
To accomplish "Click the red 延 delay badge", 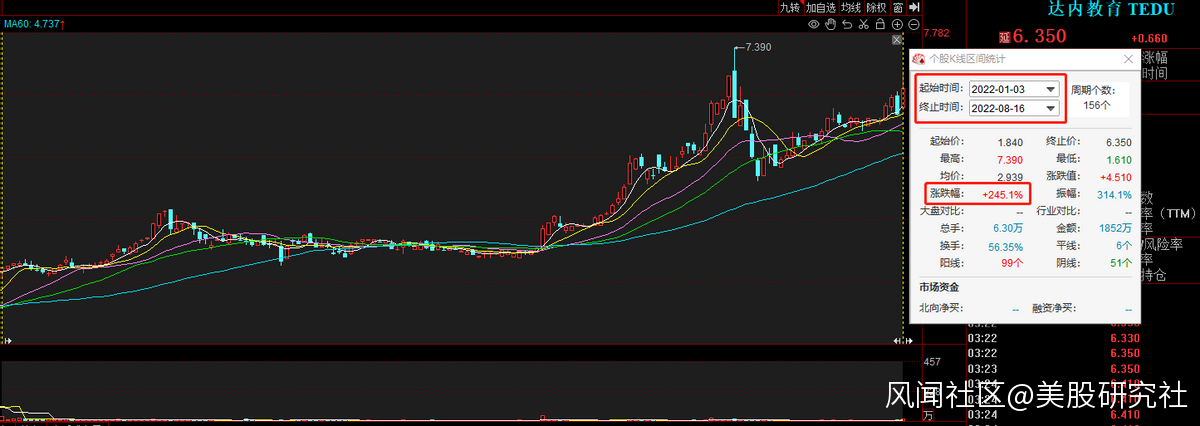I will point(1003,36).
